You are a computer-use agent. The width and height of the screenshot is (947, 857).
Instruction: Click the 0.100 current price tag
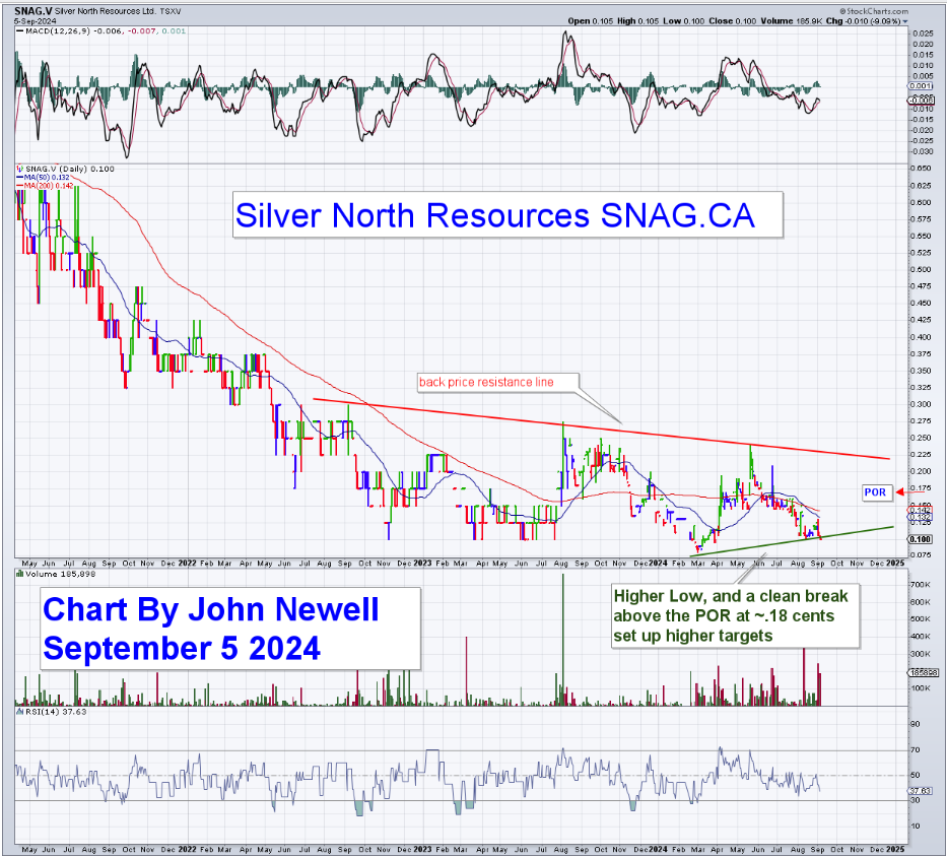920,539
